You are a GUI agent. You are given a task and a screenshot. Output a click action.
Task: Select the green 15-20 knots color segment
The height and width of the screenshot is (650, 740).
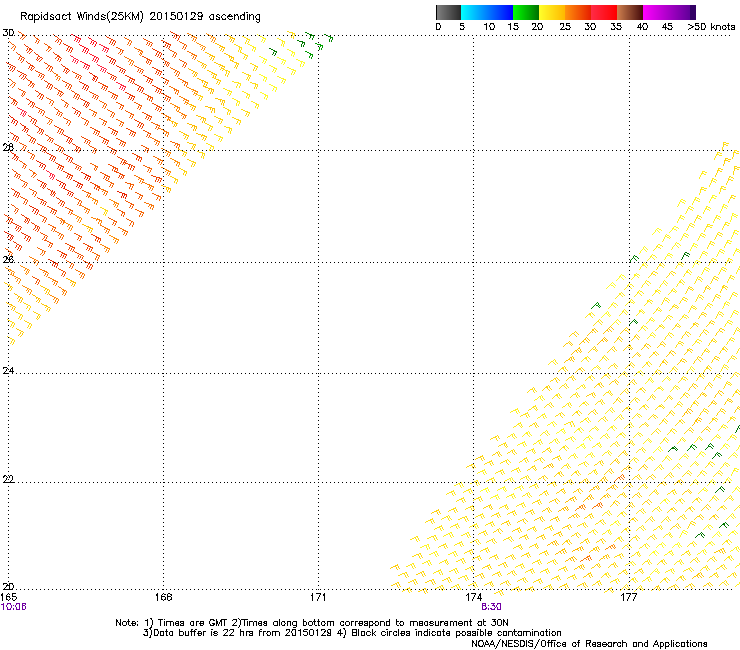click(x=526, y=12)
